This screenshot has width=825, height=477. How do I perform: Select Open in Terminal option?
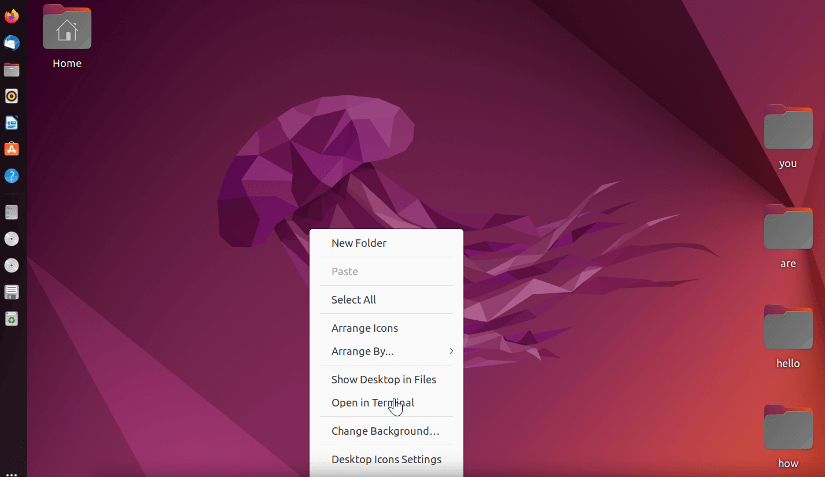coord(386,402)
